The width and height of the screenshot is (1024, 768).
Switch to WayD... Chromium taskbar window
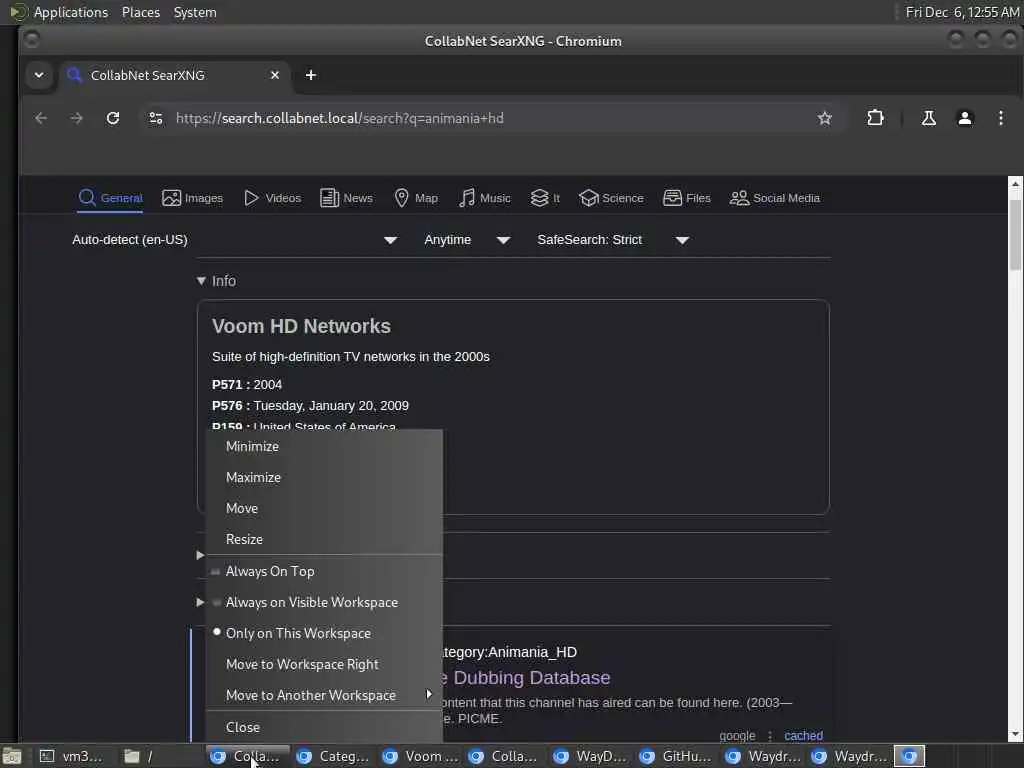tap(591, 756)
